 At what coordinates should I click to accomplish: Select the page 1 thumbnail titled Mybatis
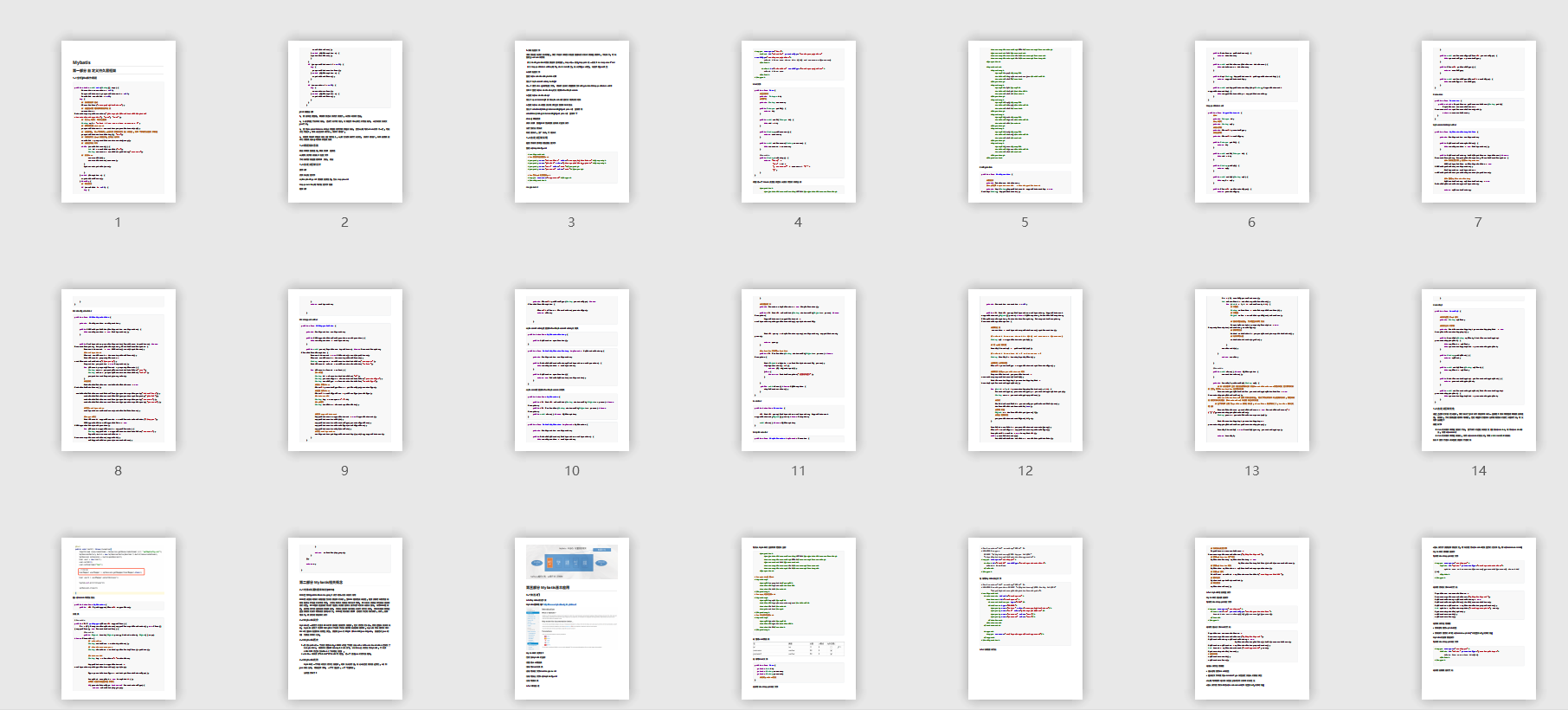click(119, 122)
